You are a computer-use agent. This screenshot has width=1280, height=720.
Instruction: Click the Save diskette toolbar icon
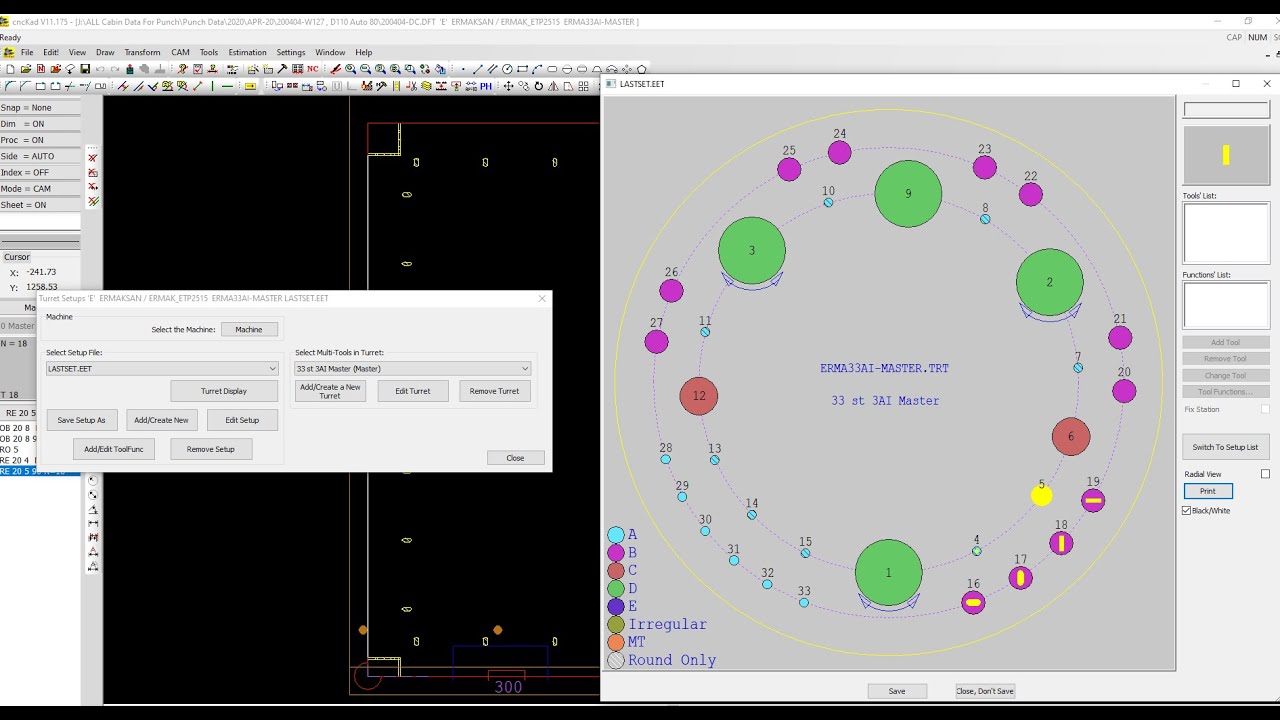pyautogui.click(x=85, y=69)
